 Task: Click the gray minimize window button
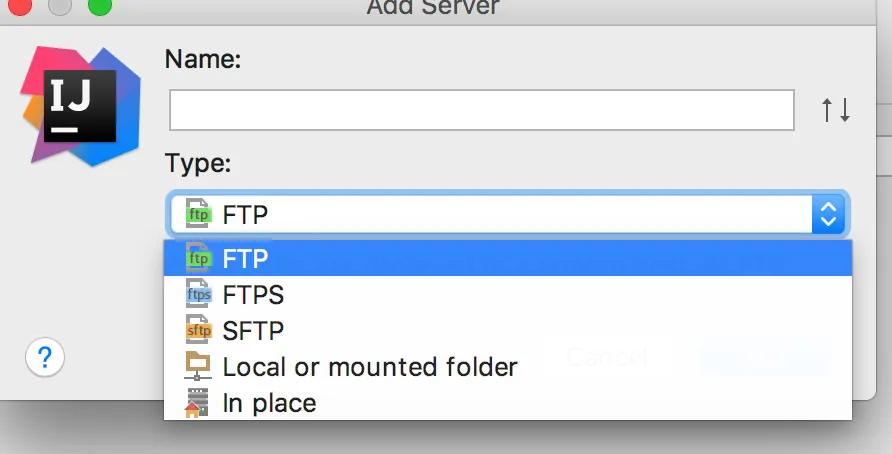click(x=55, y=8)
